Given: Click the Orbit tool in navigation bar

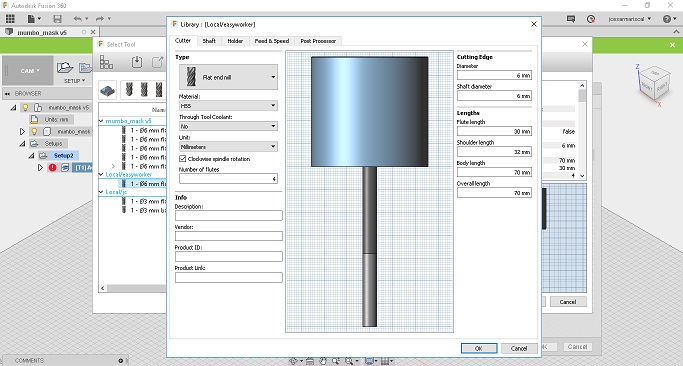Looking at the screenshot, I should click(294, 361).
